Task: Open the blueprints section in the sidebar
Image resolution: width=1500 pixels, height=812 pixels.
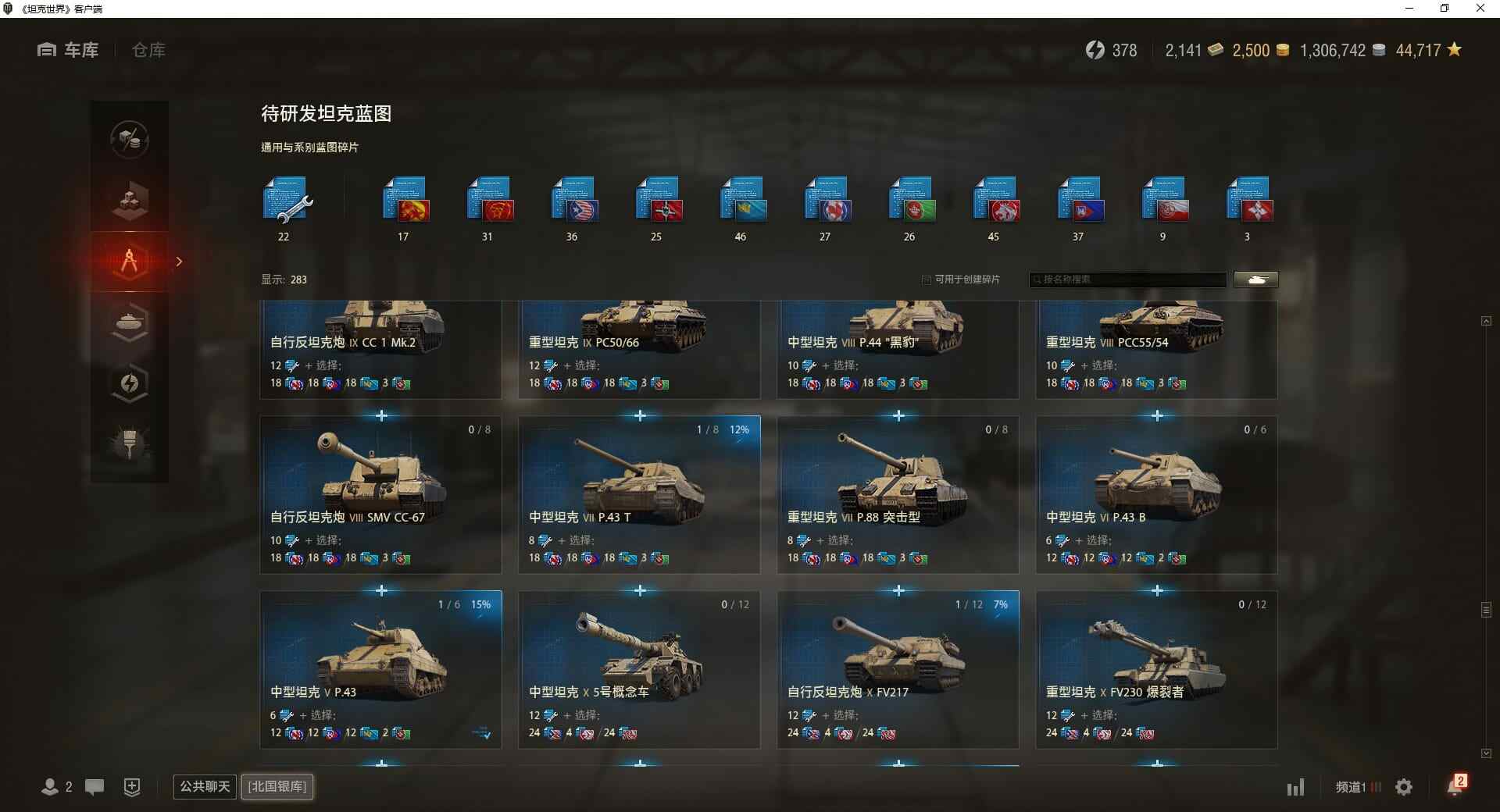Action: click(x=130, y=261)
